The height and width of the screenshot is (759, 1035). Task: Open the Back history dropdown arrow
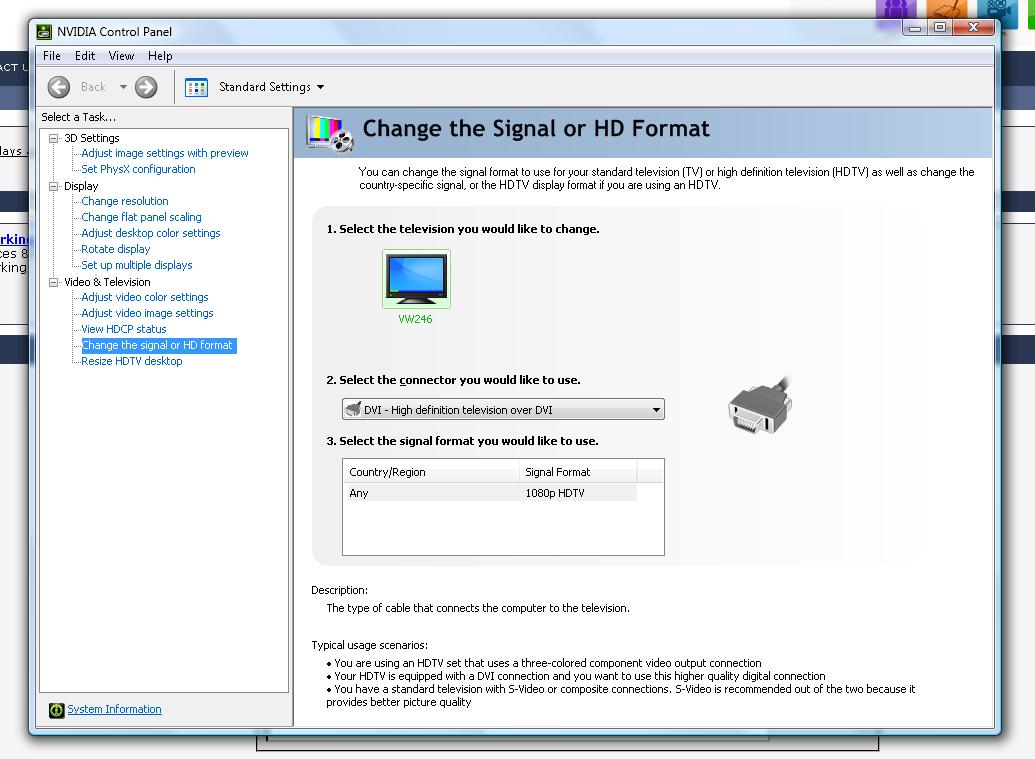tap(123, 87)
